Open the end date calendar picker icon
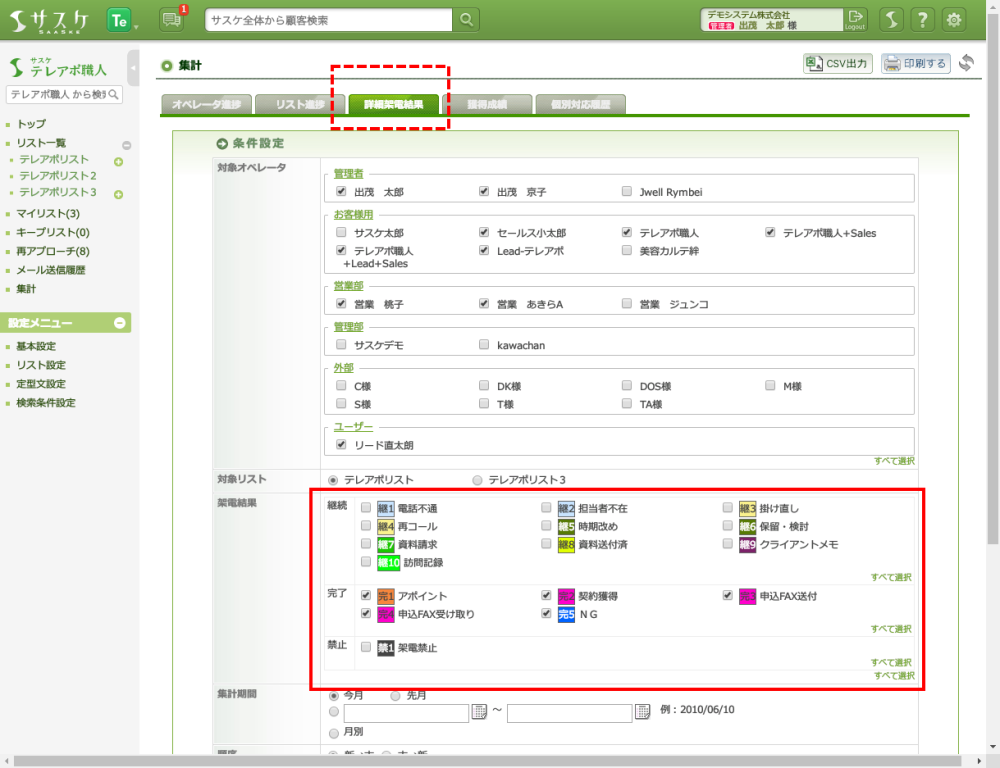The width and height of the screenshot is (1000, 768). 643,713
